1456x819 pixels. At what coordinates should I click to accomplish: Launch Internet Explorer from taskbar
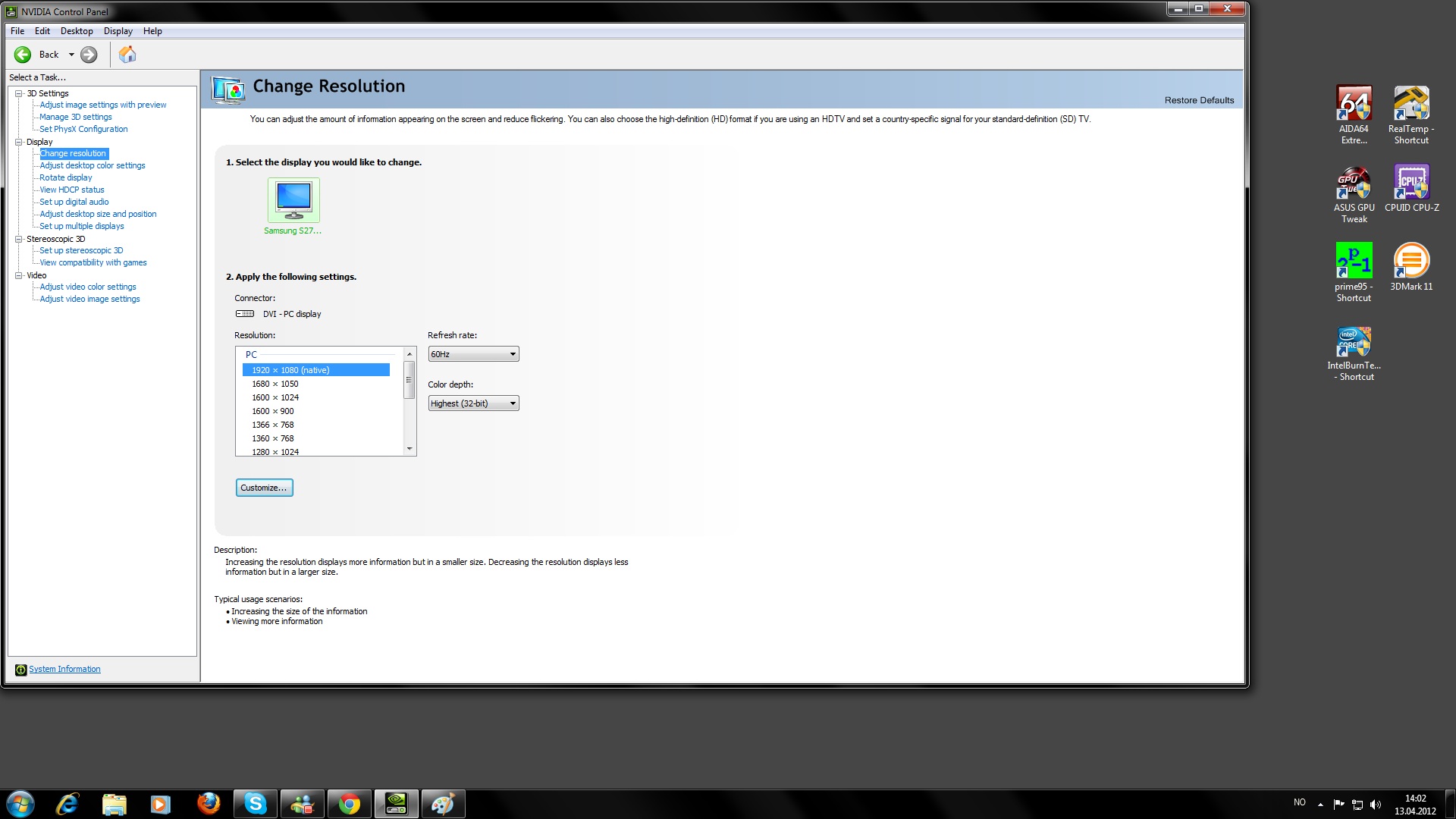pos(67,804)
